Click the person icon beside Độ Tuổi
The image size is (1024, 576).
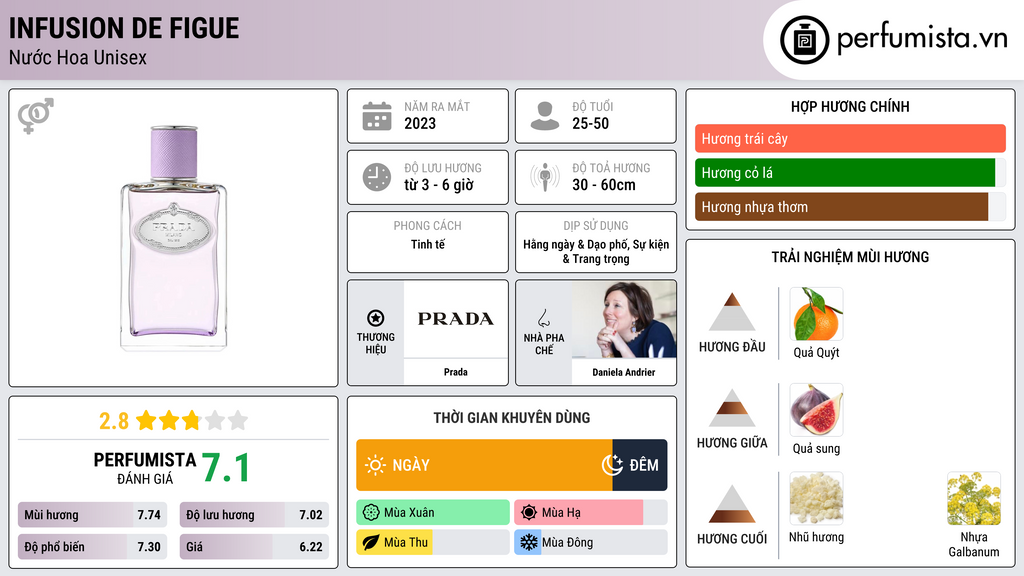[544, 116]
